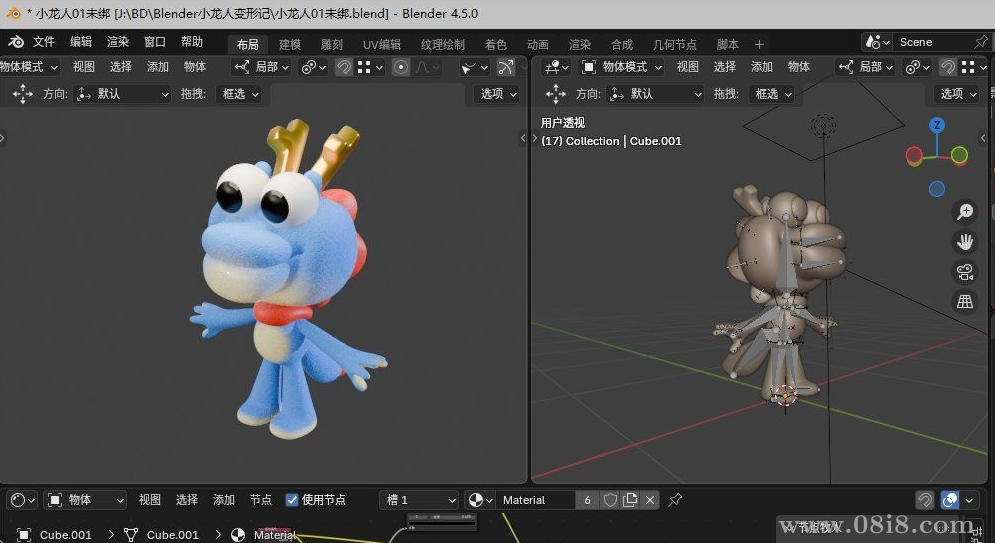Switch to the 雕刻 workspace tab

331,44
